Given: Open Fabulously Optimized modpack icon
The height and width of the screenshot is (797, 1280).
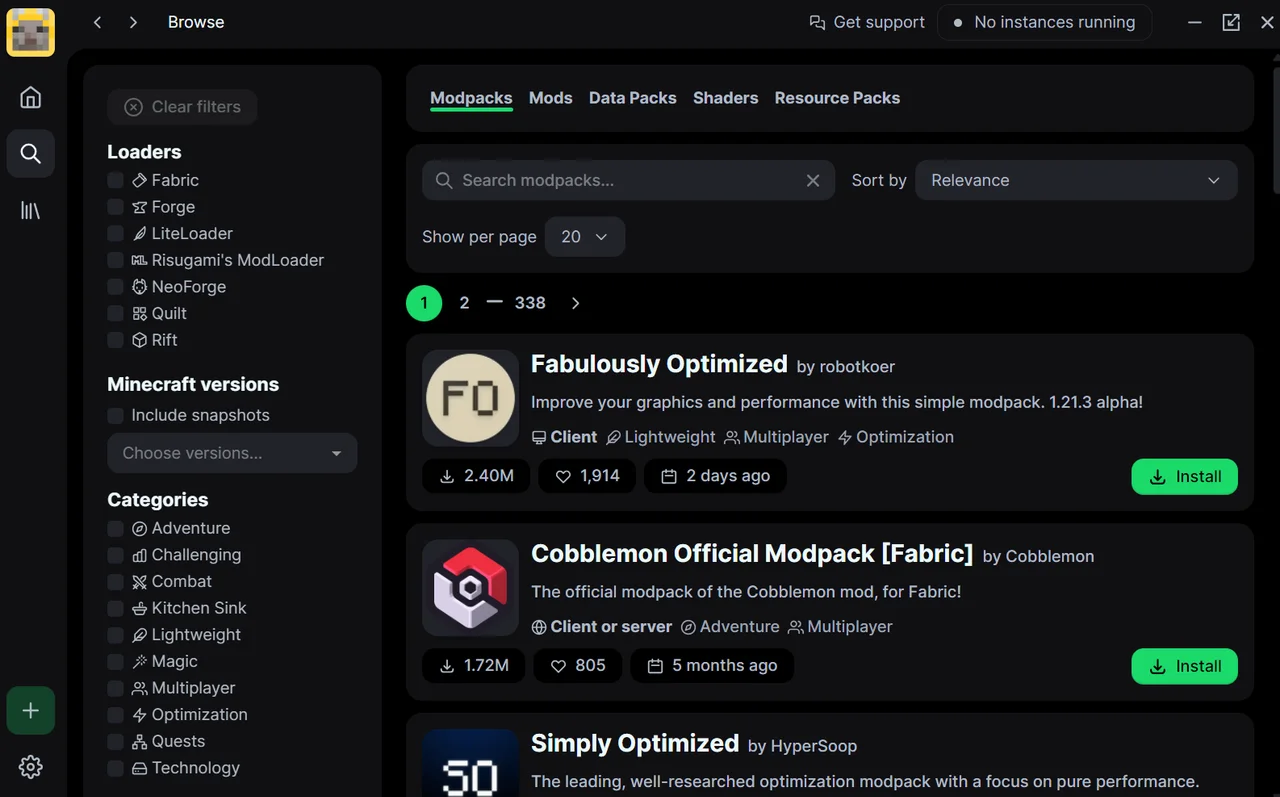Looking at the screenshot, I should tap(471, 398).
